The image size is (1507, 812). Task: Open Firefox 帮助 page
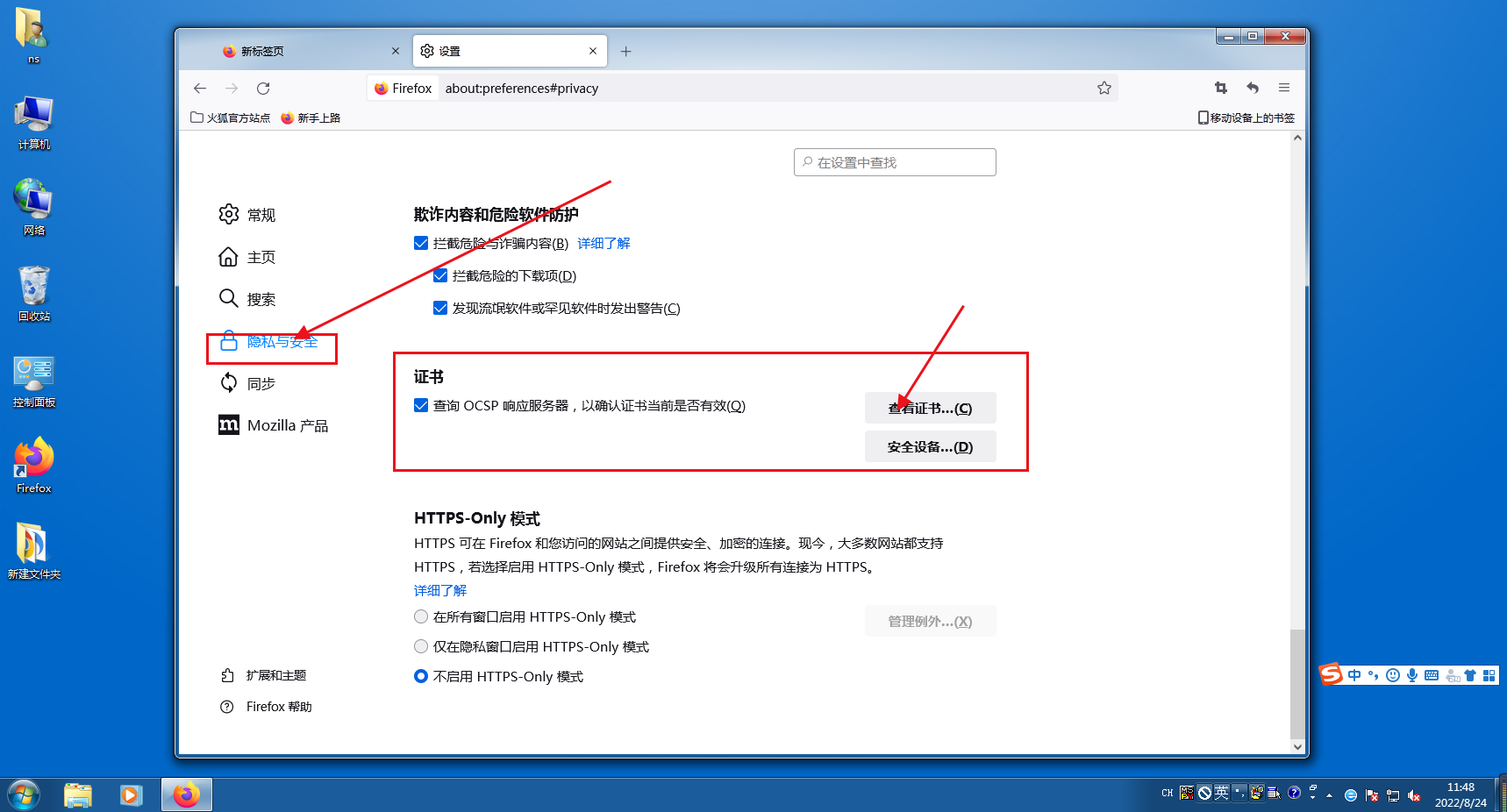266,707
